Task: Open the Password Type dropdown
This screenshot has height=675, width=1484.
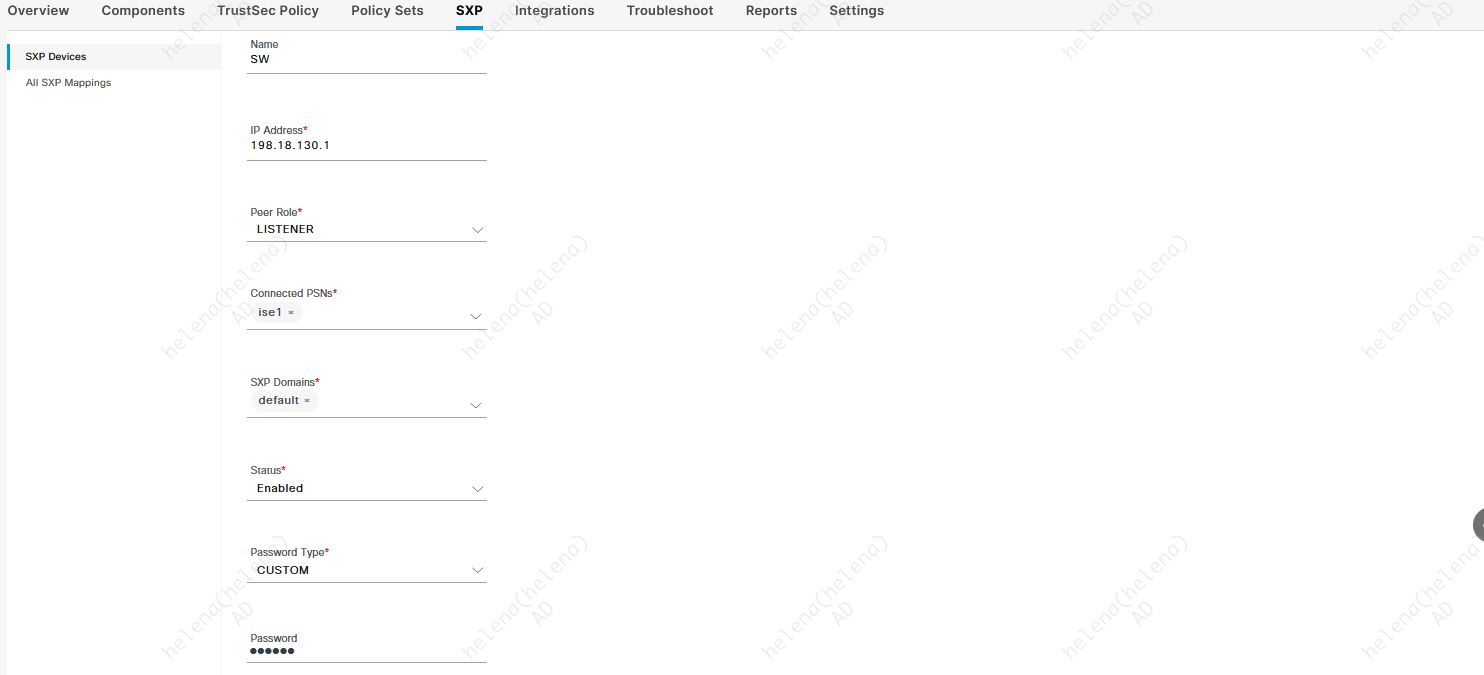Action: [x=477, y=571]
